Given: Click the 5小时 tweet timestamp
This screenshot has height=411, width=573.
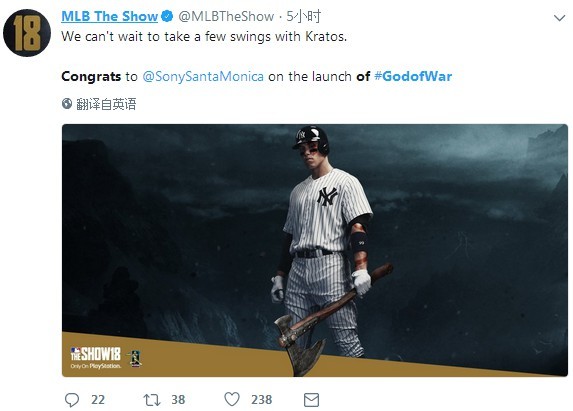Looking at the screenshot, I should 303,16.
